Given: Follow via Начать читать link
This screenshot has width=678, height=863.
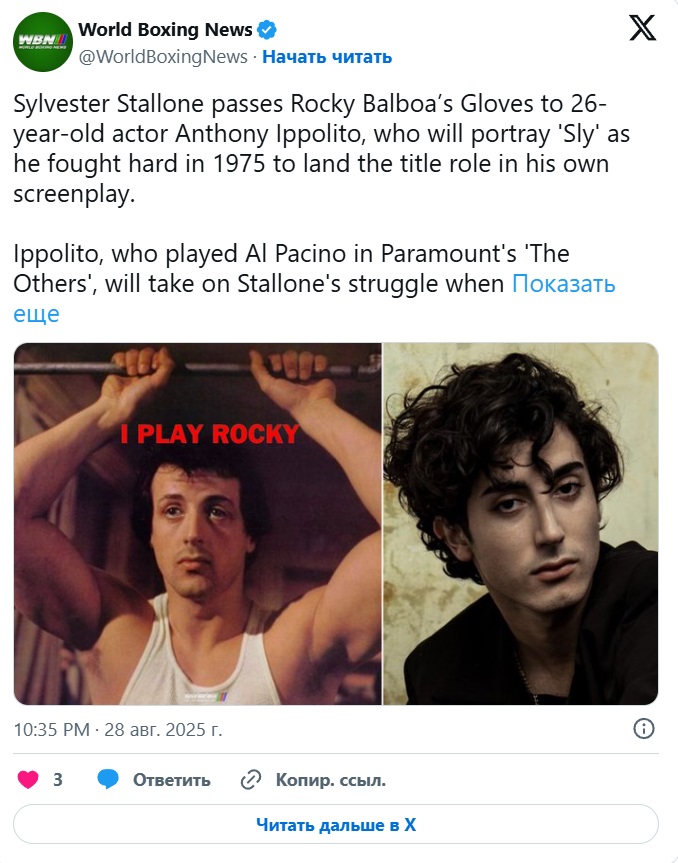Looking at the screenshot, I should pyautogui.click(x=327, y=57).
